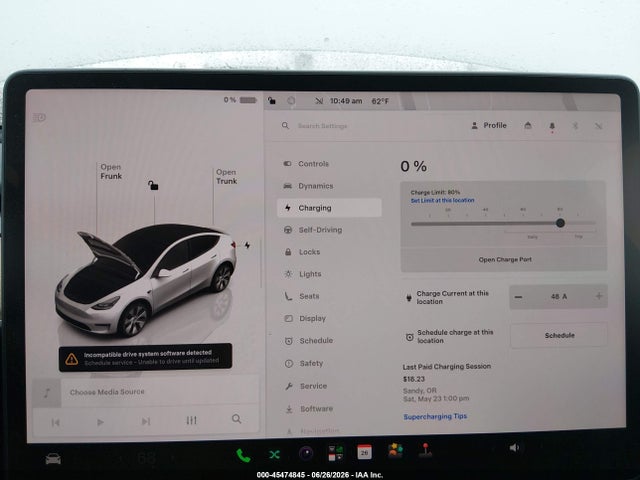
Task: Increase the charge current with plus
Action: [599, 296]
